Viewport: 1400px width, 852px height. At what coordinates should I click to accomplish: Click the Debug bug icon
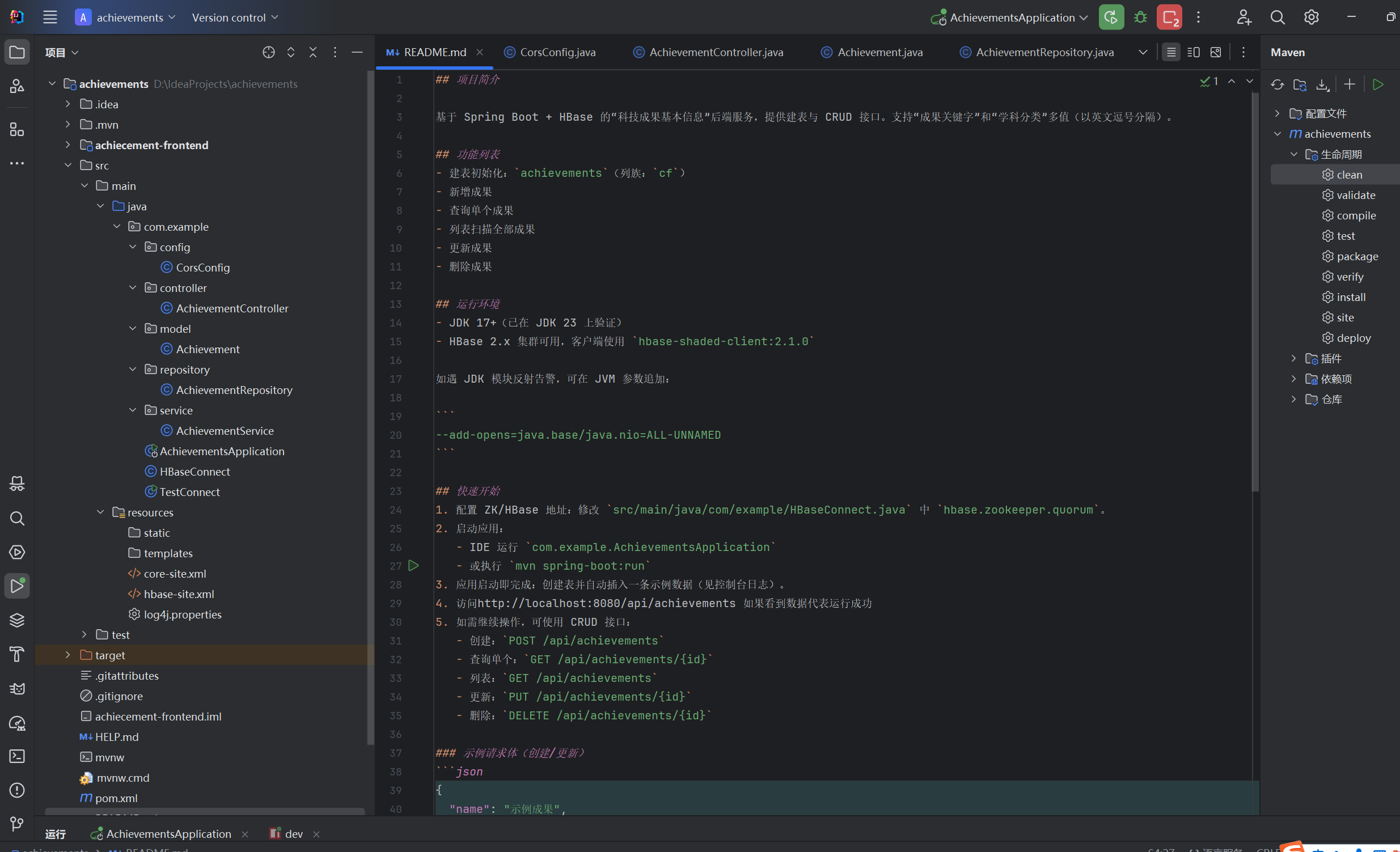click(x=1140, y=18)
